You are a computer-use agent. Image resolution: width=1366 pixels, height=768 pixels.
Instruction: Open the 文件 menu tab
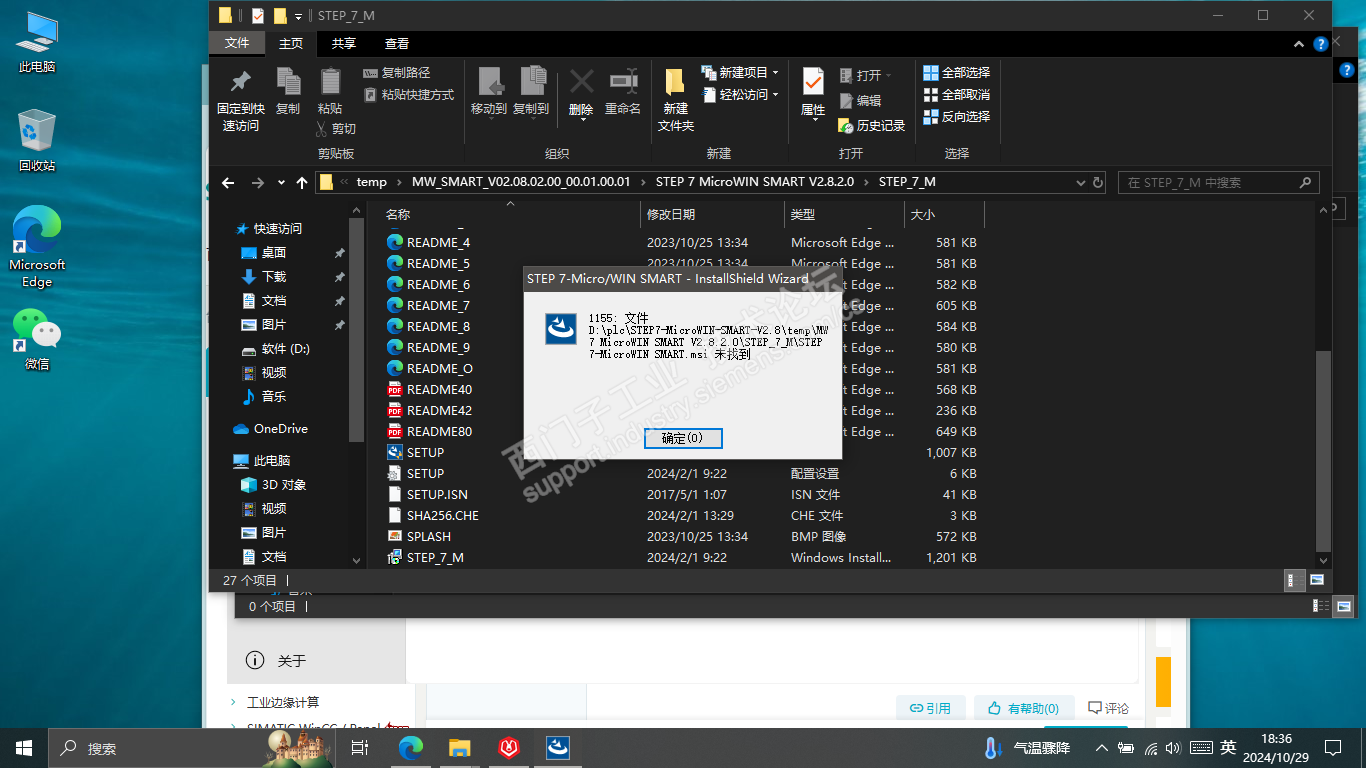[x=237, y=44]
